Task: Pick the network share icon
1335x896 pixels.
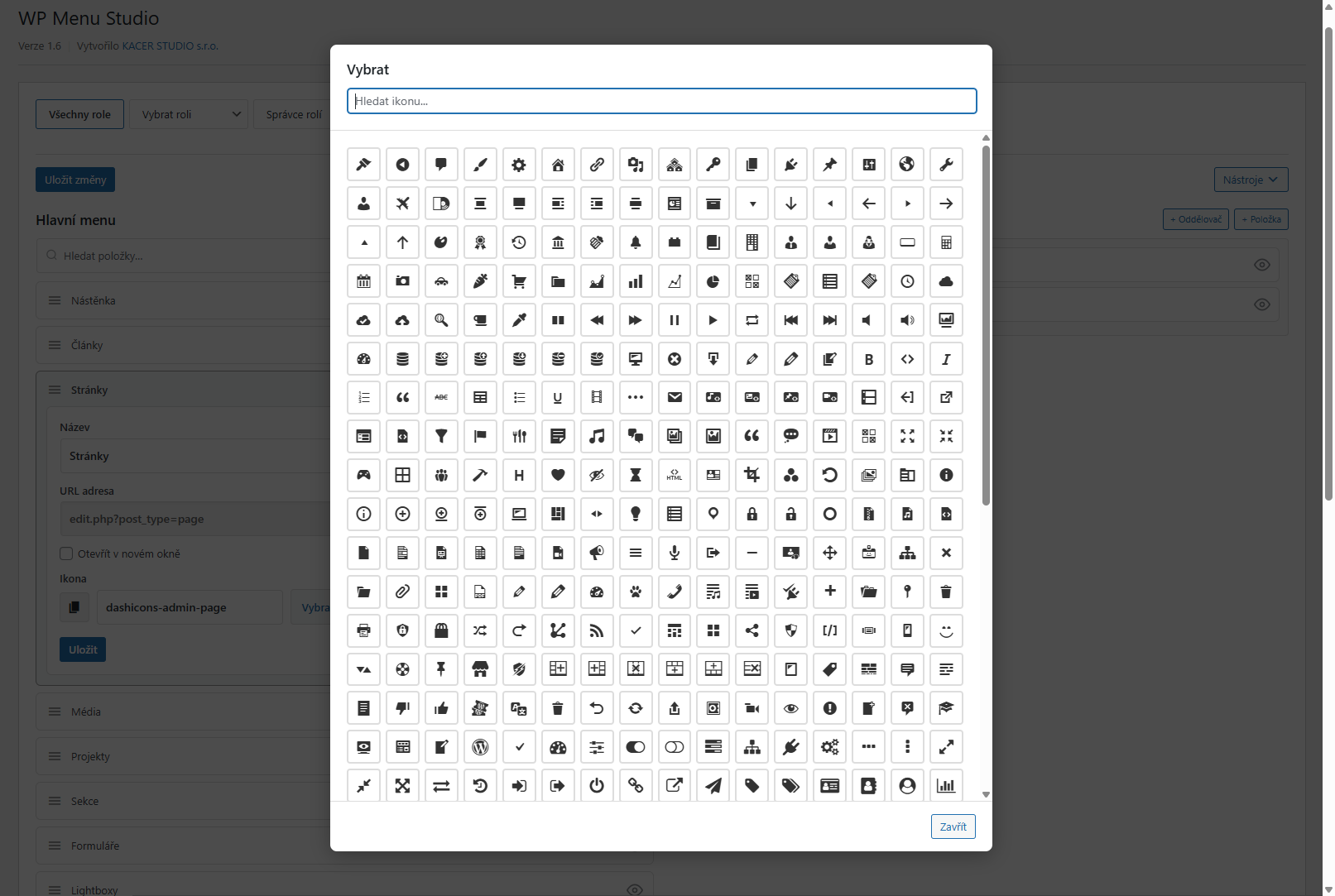Action: pos(752,630)
